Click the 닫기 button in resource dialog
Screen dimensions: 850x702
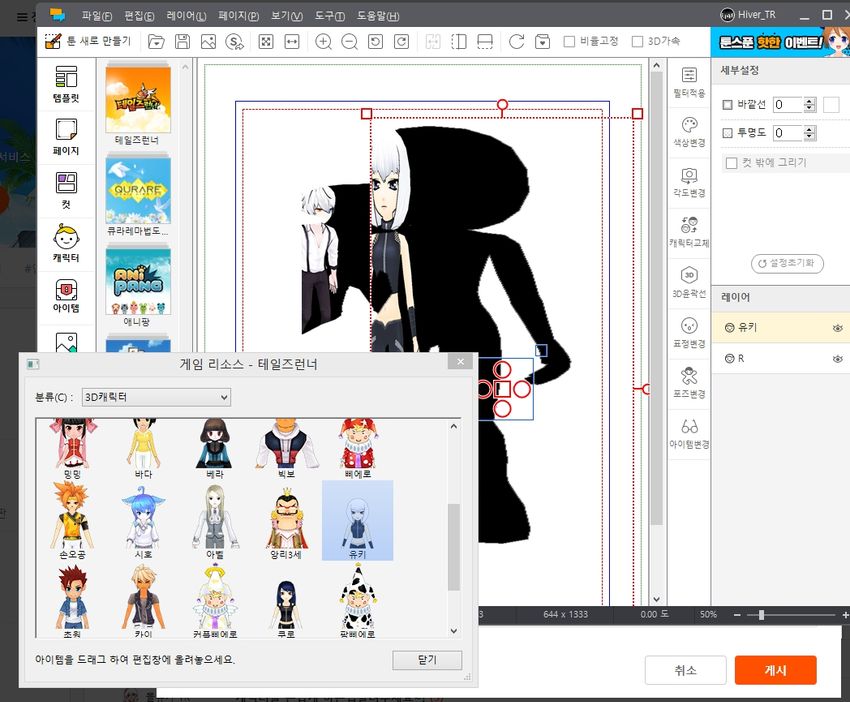[x=427, y=660]
